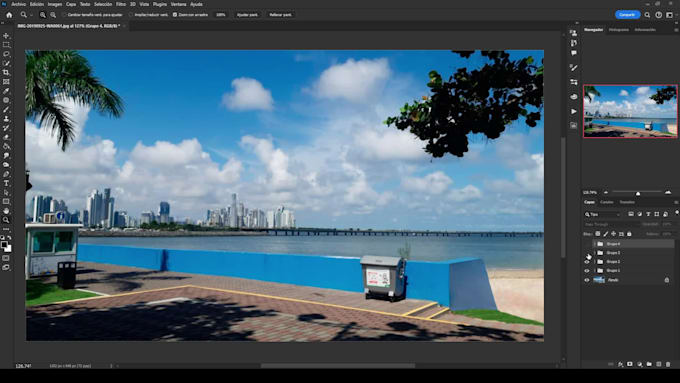Viewport: 680px width, 383px height.
Task: Select the Hand tool
Action: pyautogui.click(x=6, y=211)
